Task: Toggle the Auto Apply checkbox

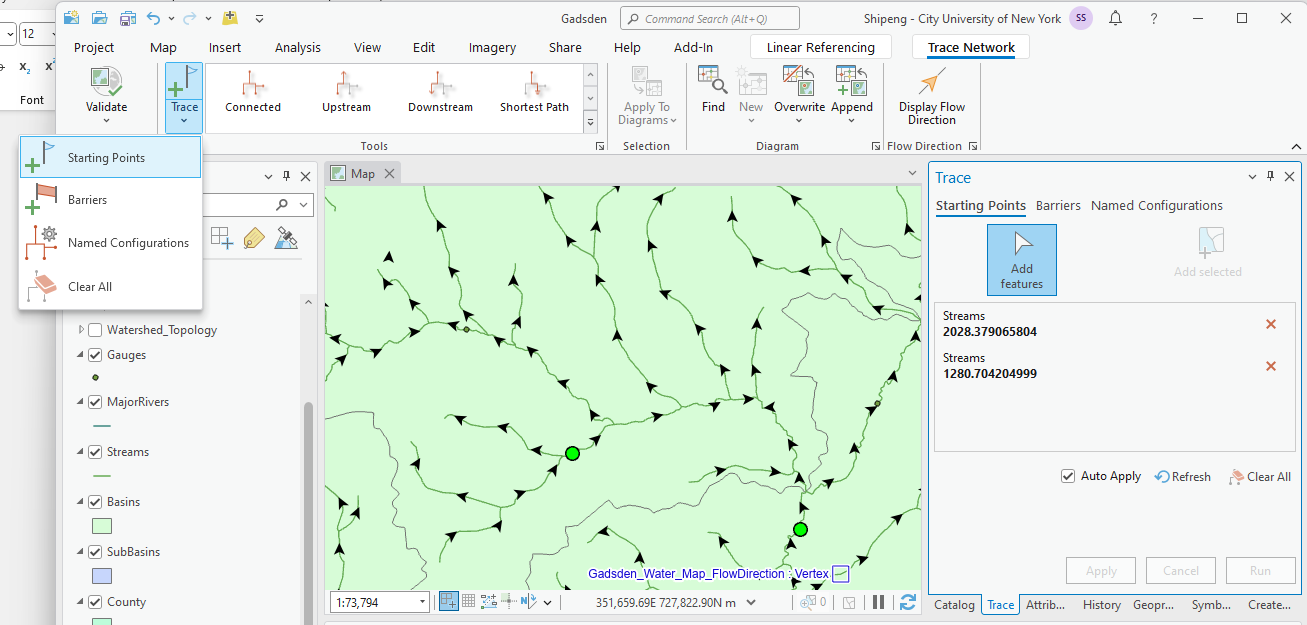Action: point(1068,476)
